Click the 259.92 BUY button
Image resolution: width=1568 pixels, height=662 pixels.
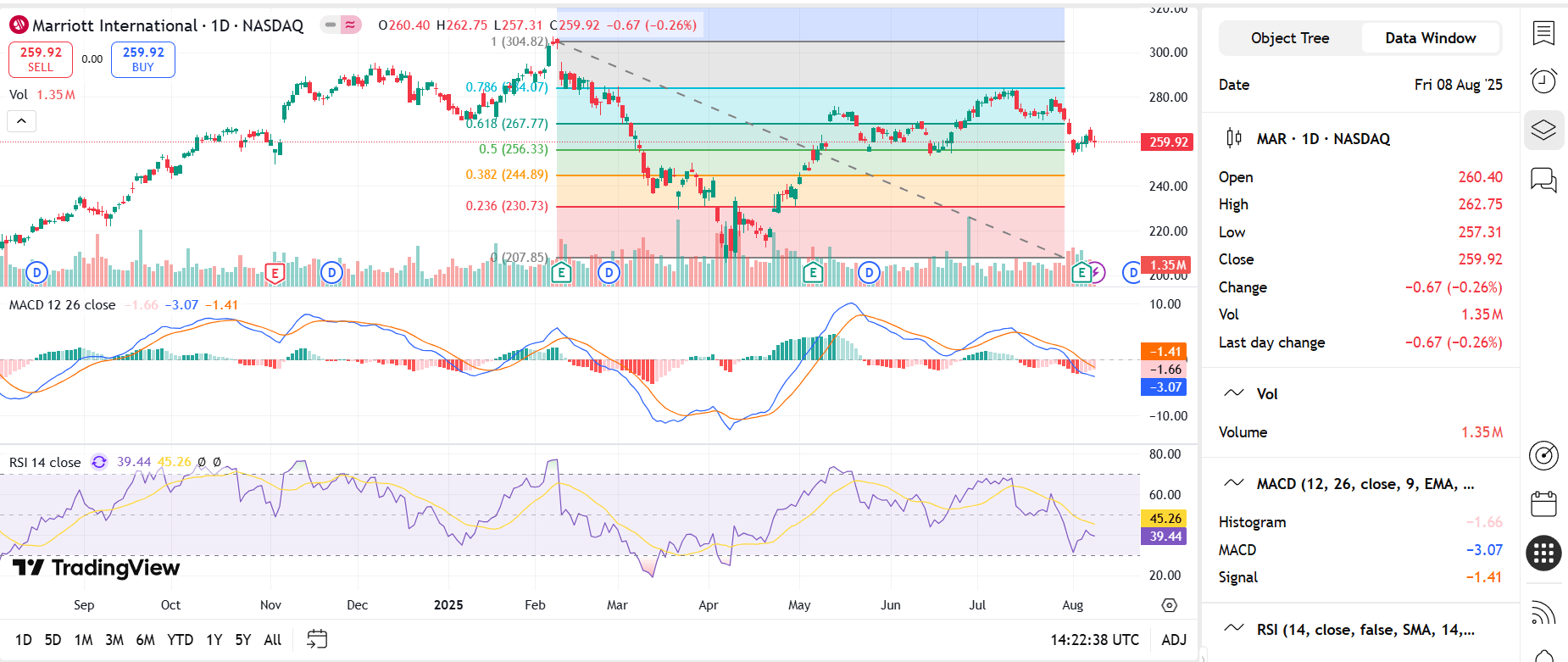[x=143, y=59]
